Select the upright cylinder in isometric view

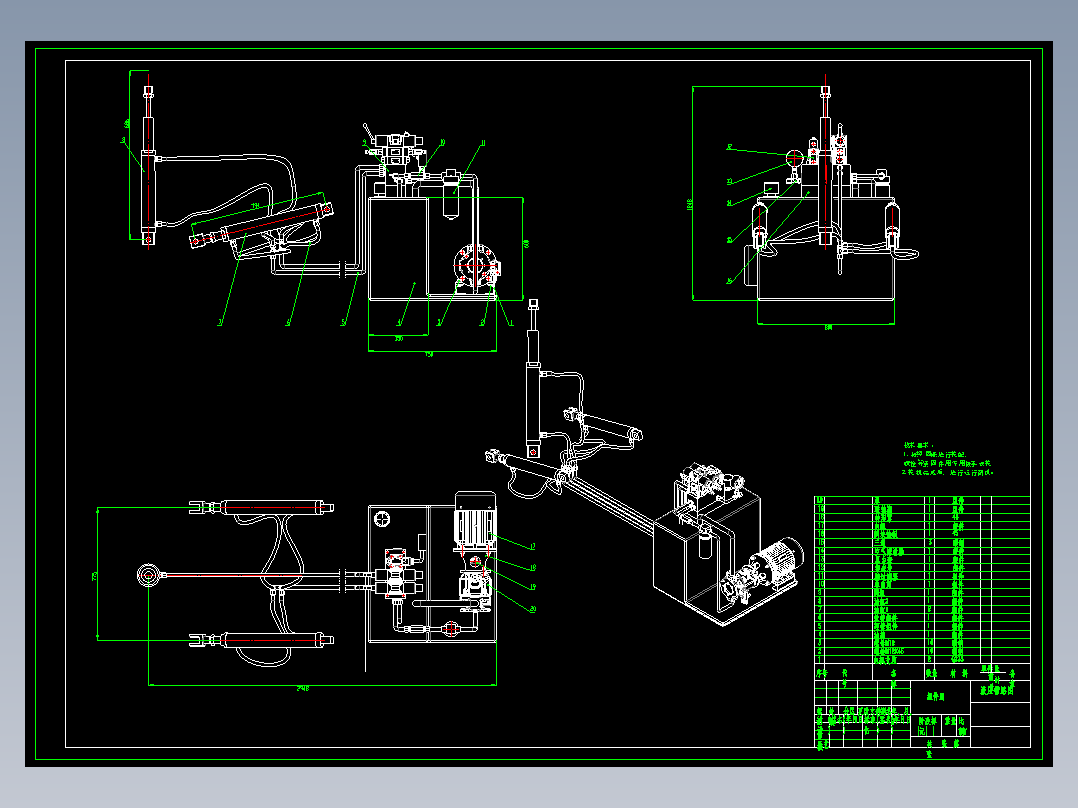coord(533,378)
